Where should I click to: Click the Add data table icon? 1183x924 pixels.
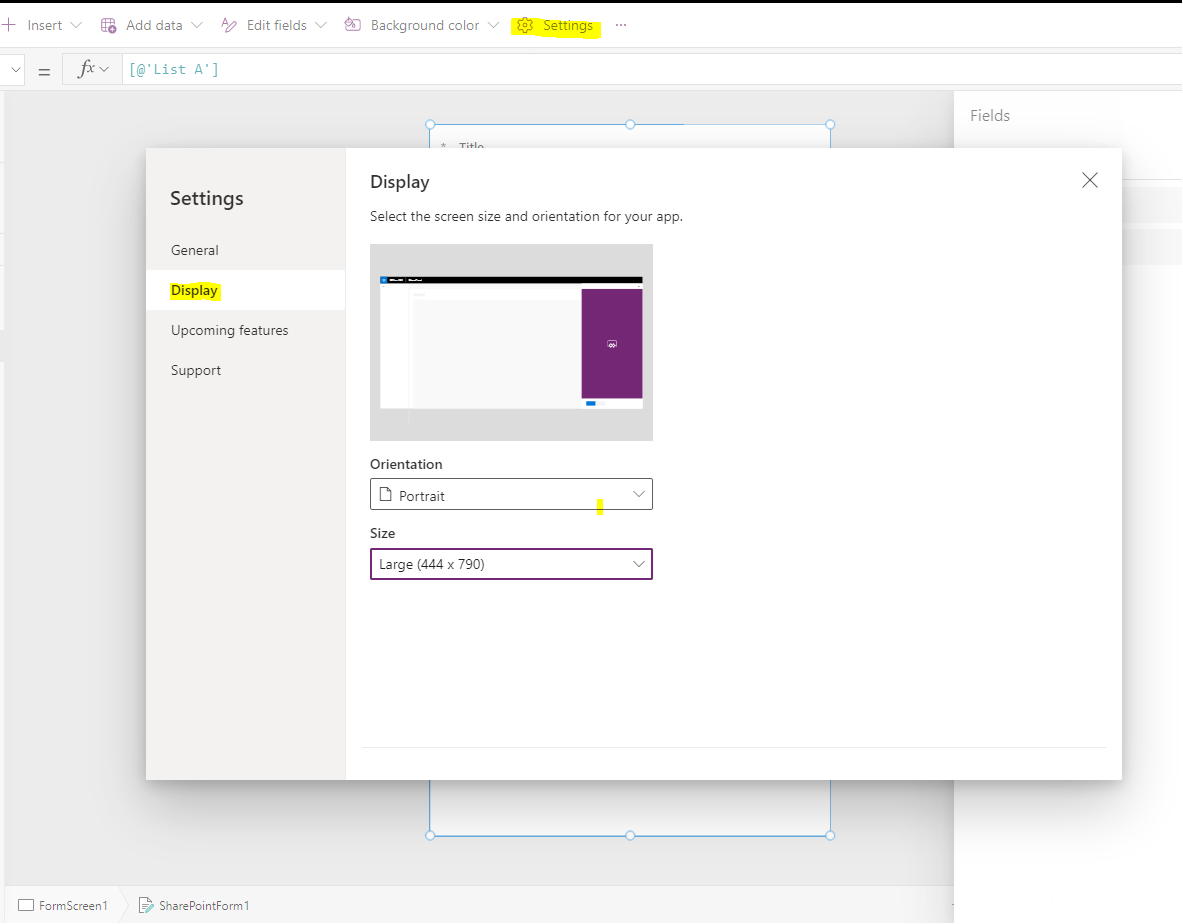(x=109, y=26)
